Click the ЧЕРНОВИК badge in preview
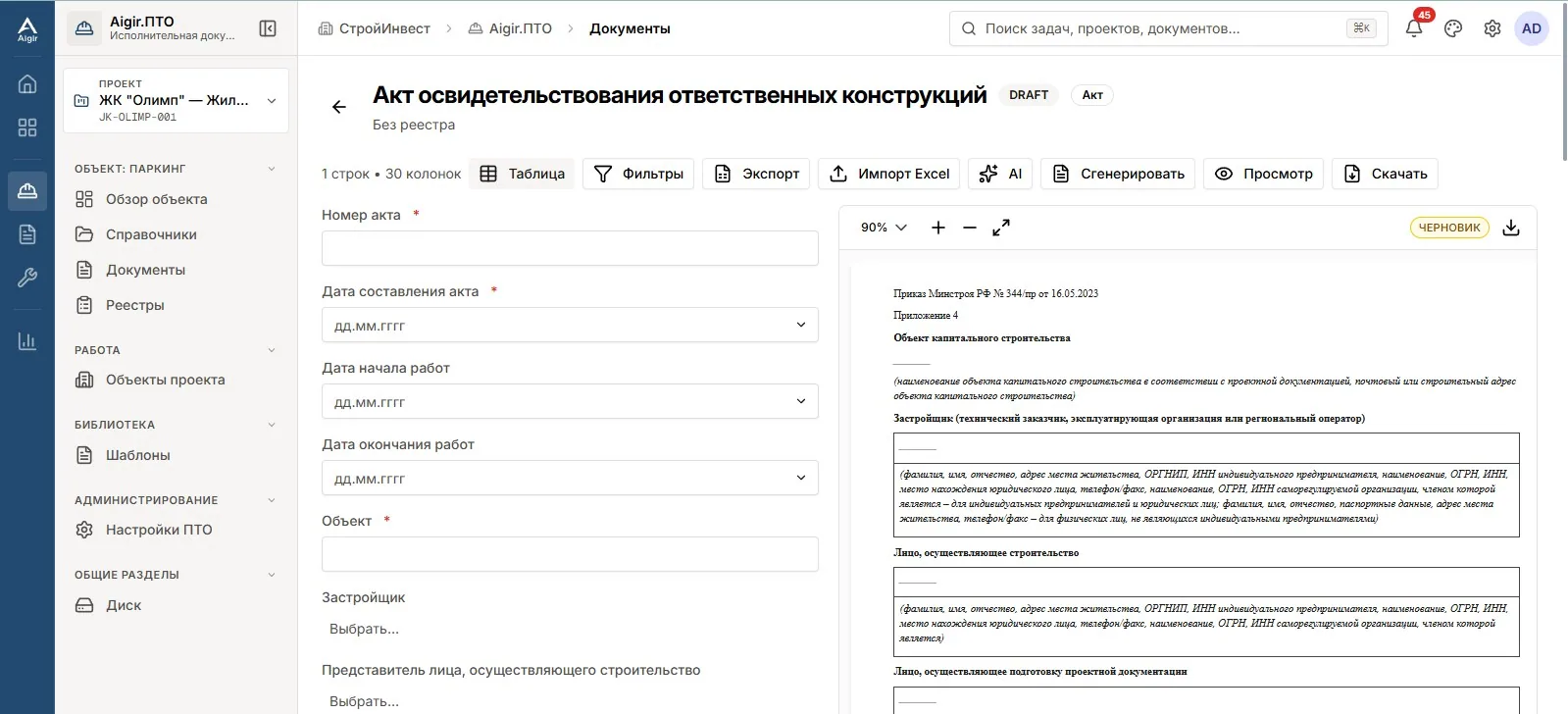1568x714 pixels. pyautogui.click(x=1449, y=228)
